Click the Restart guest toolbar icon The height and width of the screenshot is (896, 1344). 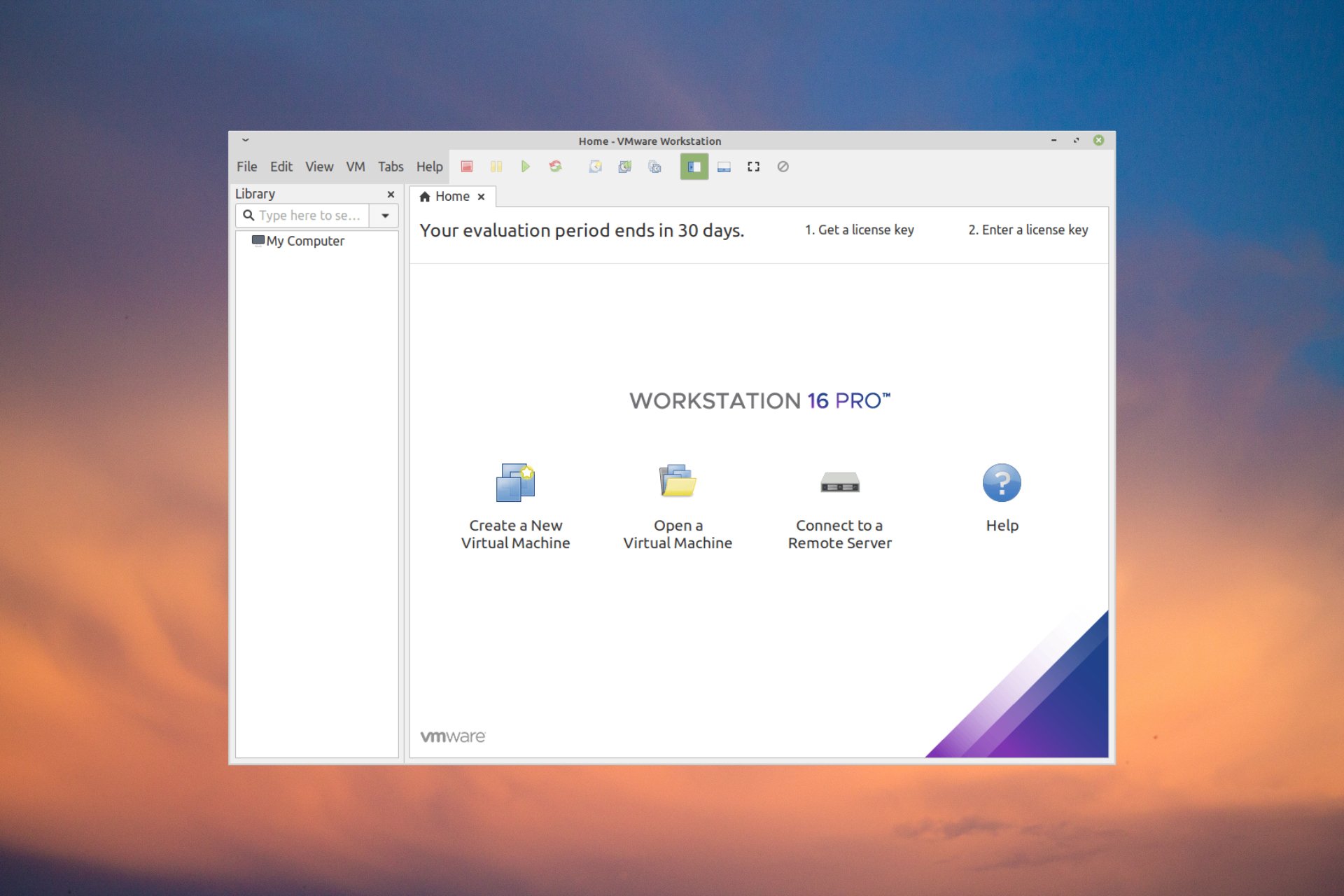[x=555, y=167]
